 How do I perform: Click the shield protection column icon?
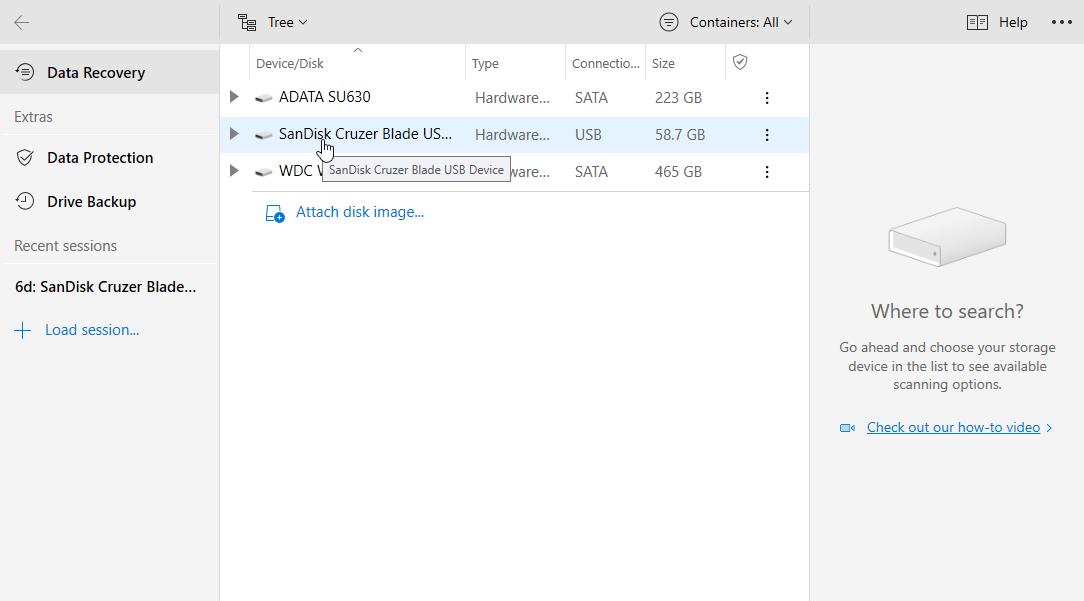point(740,63)
